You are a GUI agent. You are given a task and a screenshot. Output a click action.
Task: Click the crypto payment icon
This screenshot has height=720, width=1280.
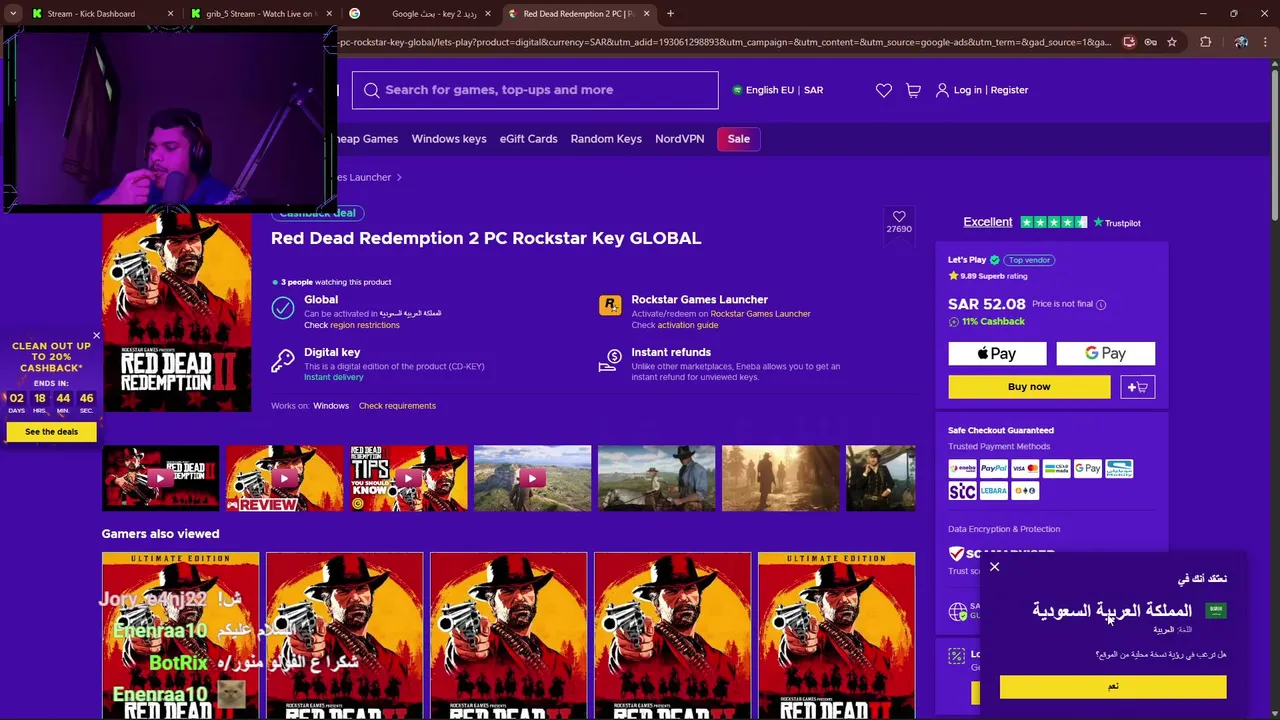click(x=1025, y=491)
